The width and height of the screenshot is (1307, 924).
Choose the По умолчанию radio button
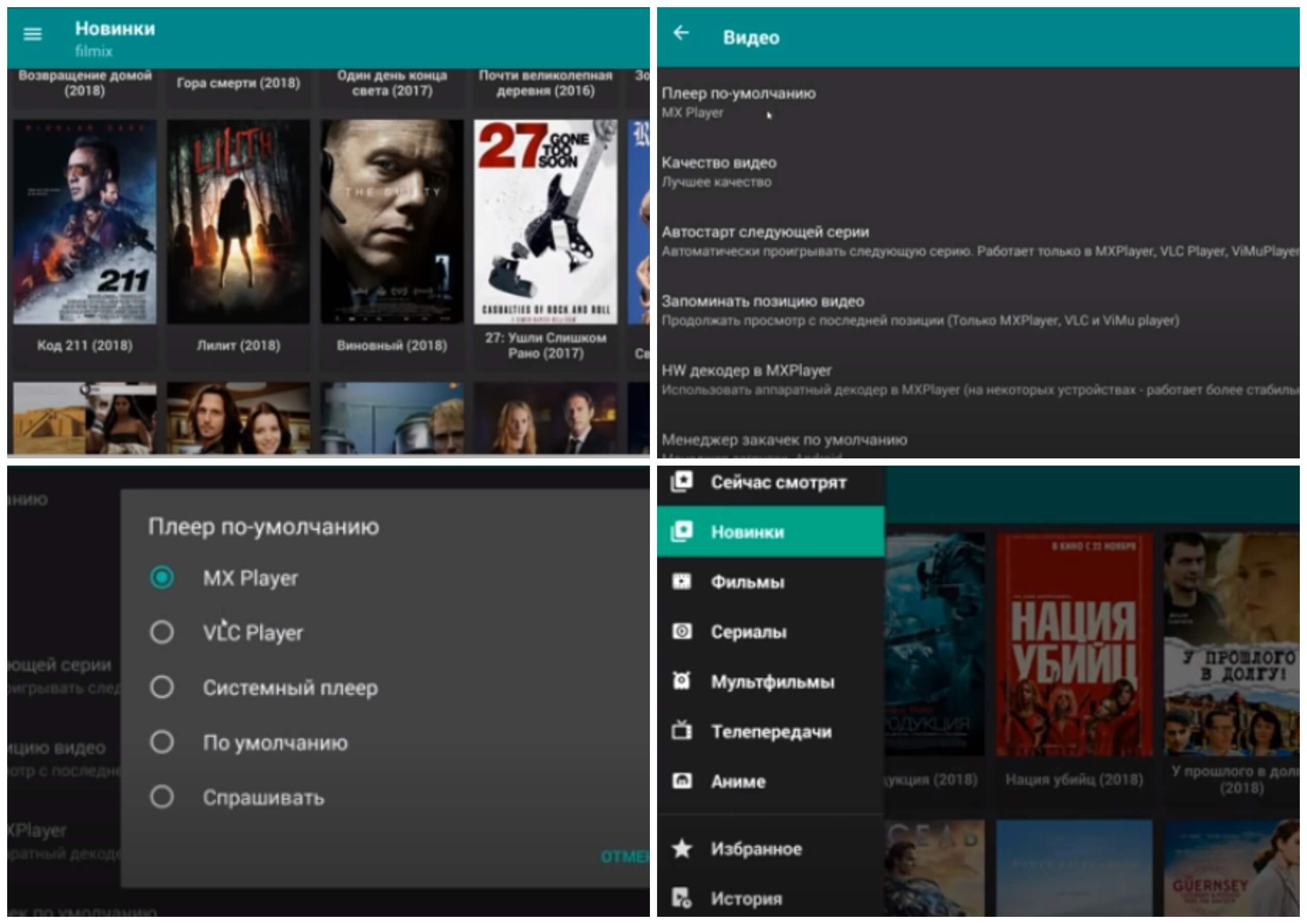point(162,742)
